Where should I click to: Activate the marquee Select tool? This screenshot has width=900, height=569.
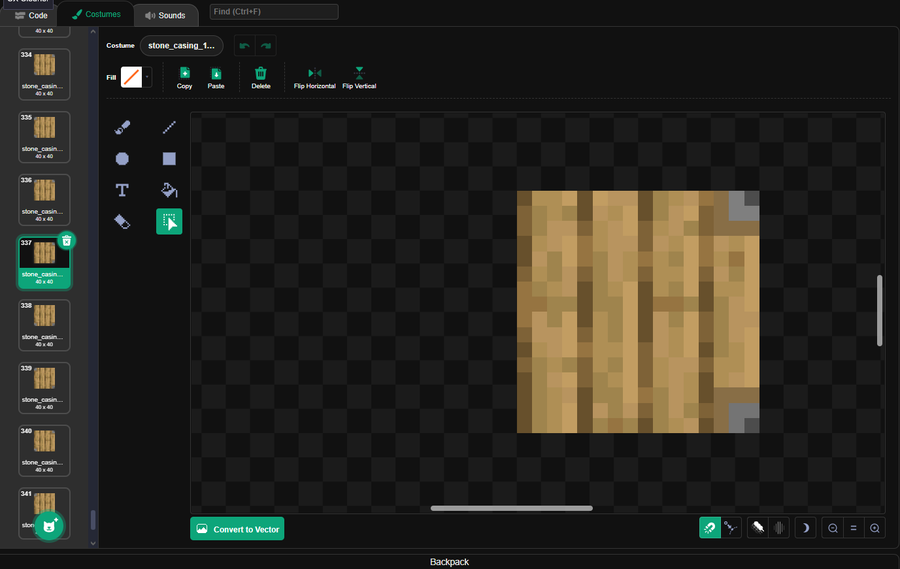click(x=169, y=222)
